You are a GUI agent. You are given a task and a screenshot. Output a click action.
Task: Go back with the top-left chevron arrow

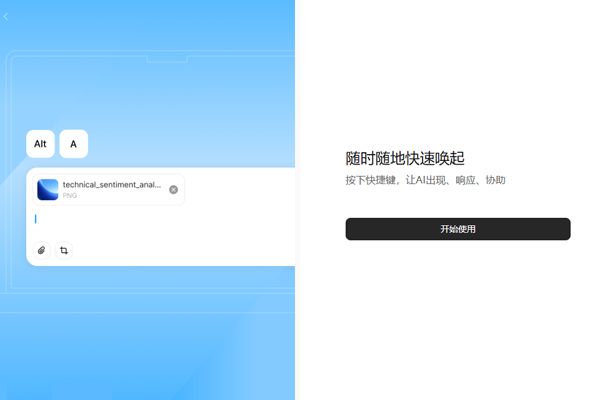(6, 16)
